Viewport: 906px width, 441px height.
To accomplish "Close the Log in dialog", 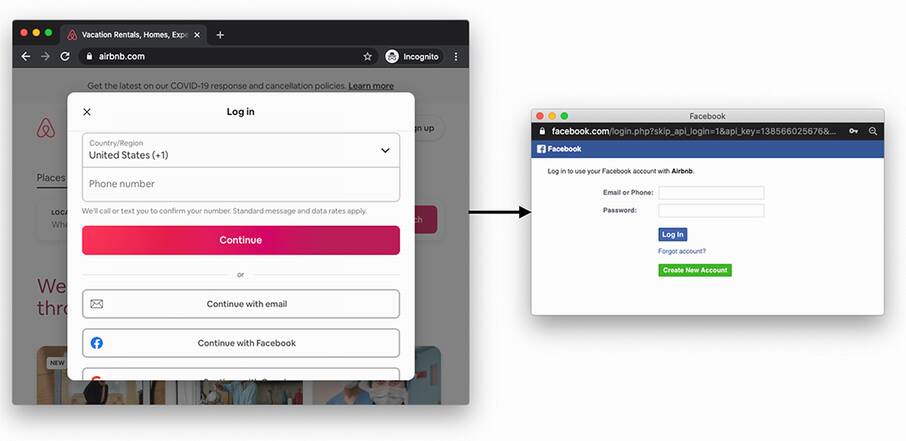I will point(87,112).
